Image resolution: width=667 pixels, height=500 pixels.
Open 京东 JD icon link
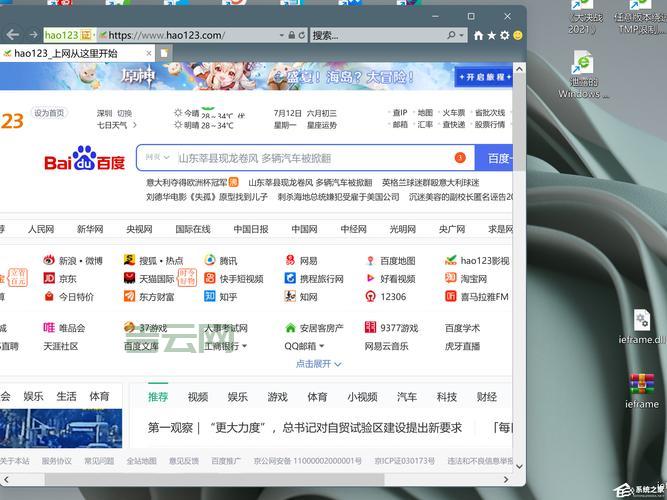click(60, 279)
